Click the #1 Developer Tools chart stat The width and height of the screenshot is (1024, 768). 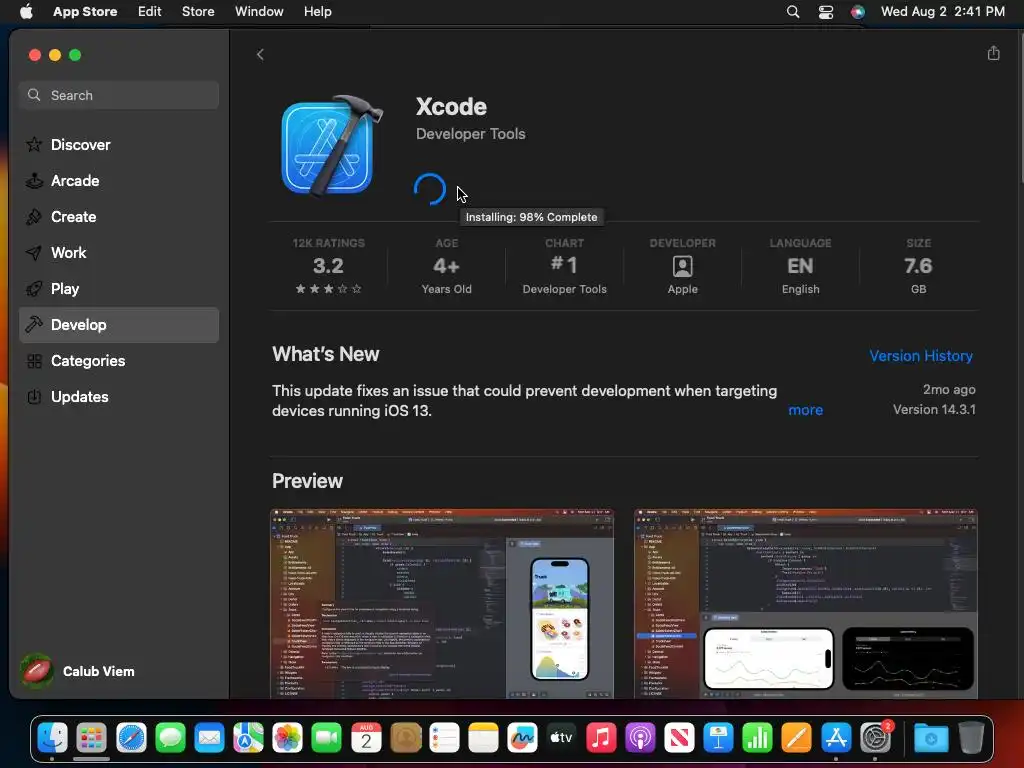click(564, 266)
